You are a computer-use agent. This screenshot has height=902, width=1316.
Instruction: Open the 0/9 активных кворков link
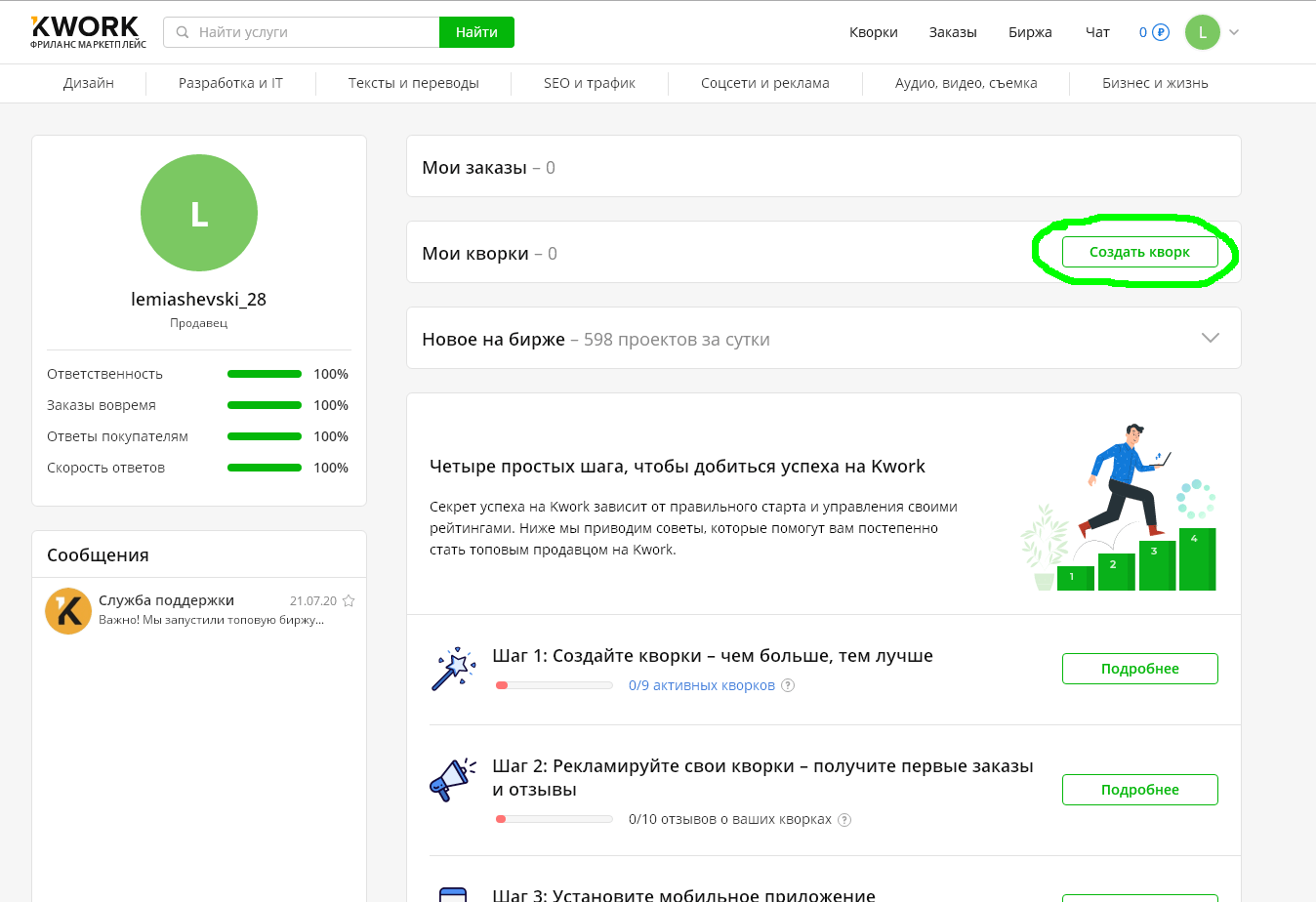(702, 685)
